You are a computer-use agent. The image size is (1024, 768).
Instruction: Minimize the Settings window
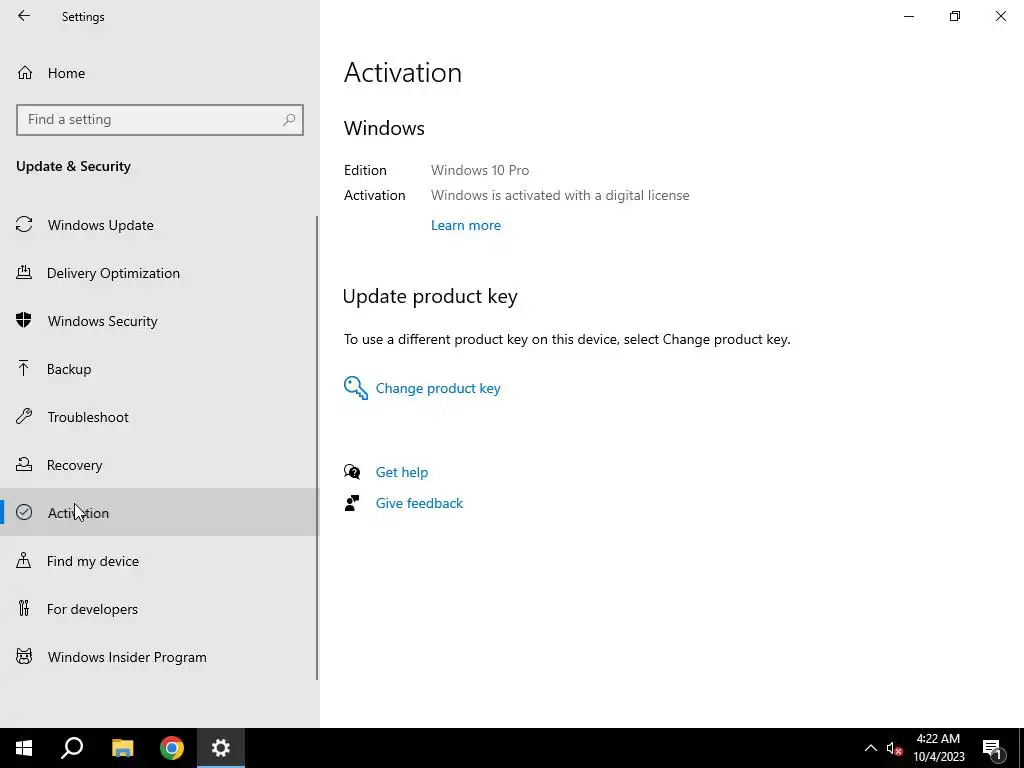coord(908,16)
